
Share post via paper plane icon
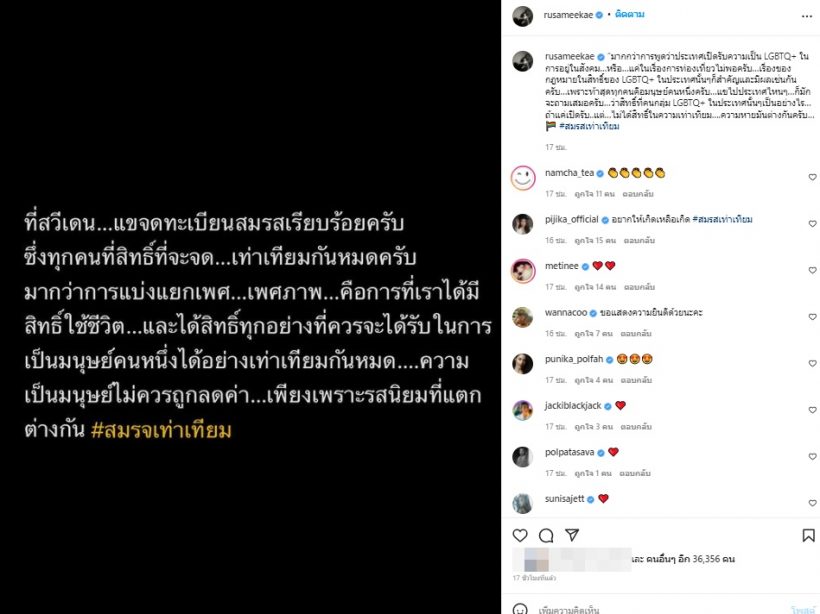[572, 535]
